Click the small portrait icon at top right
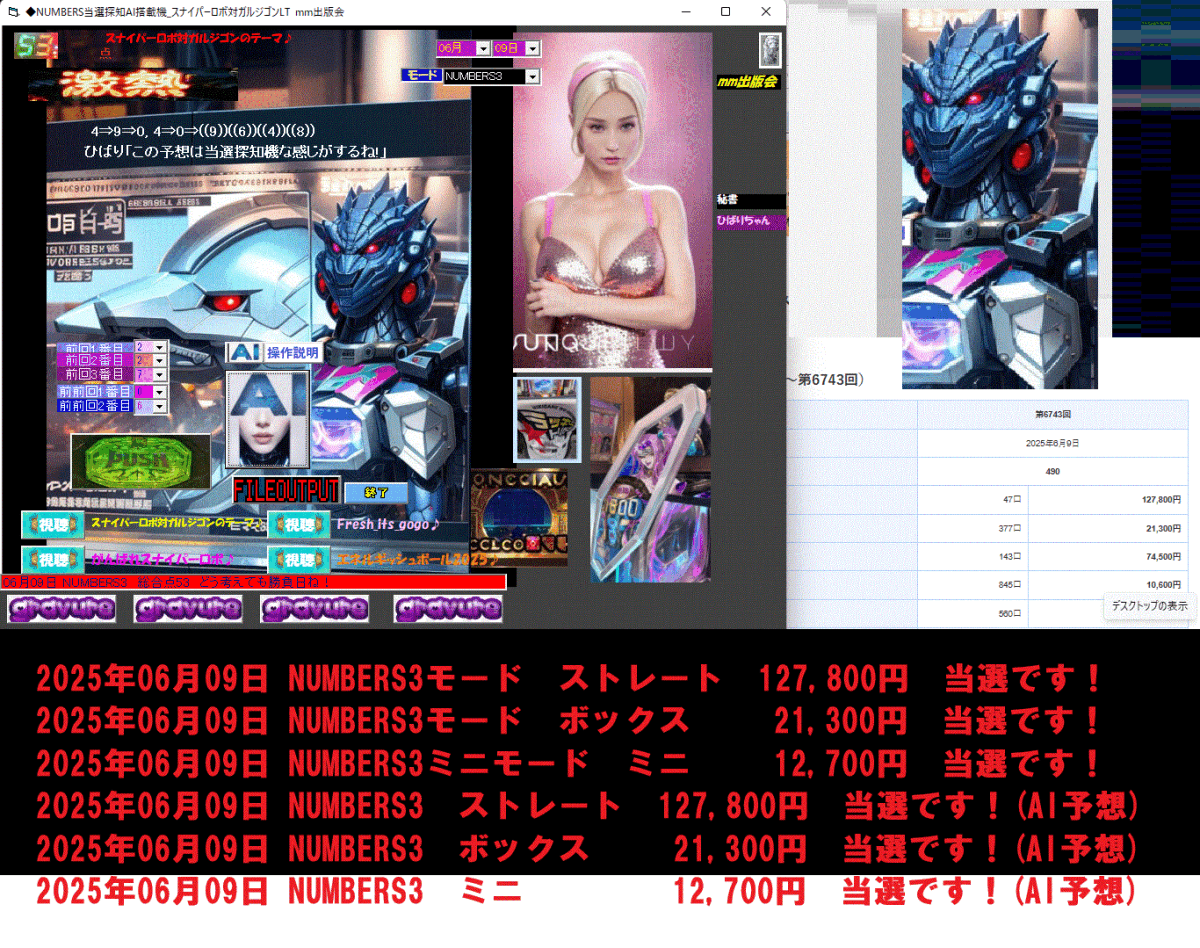The height and width of the screenshot is (948, 1200). 770,48
